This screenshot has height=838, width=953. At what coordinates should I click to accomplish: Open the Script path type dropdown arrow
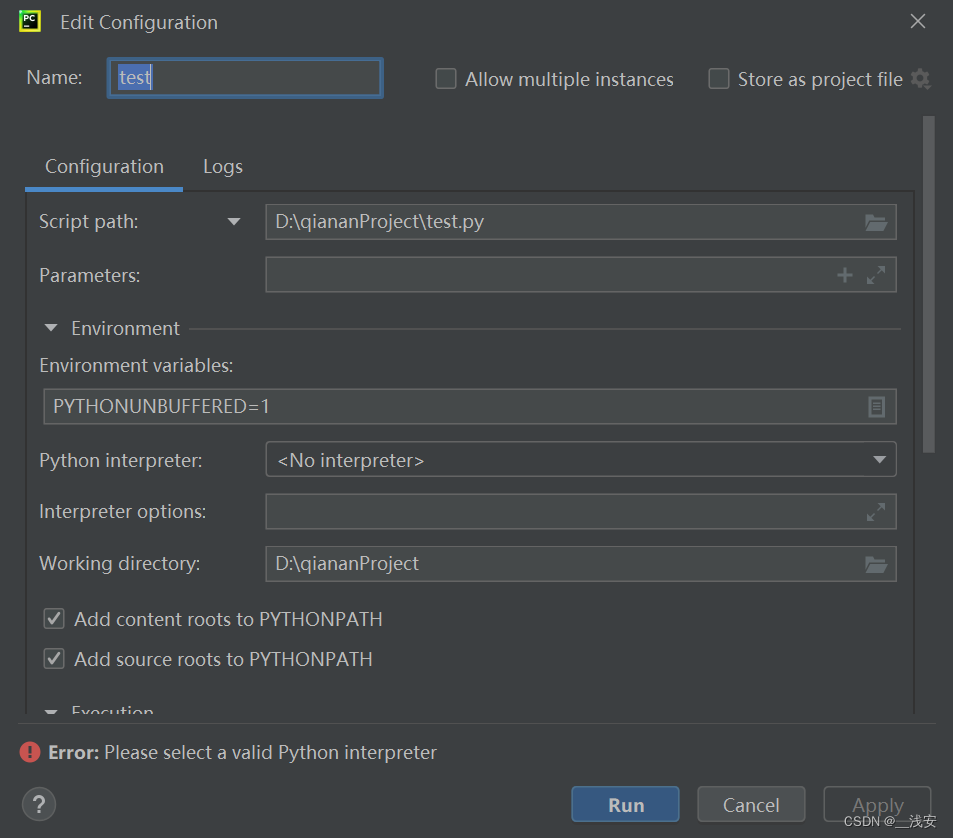[x=234, y=222]
